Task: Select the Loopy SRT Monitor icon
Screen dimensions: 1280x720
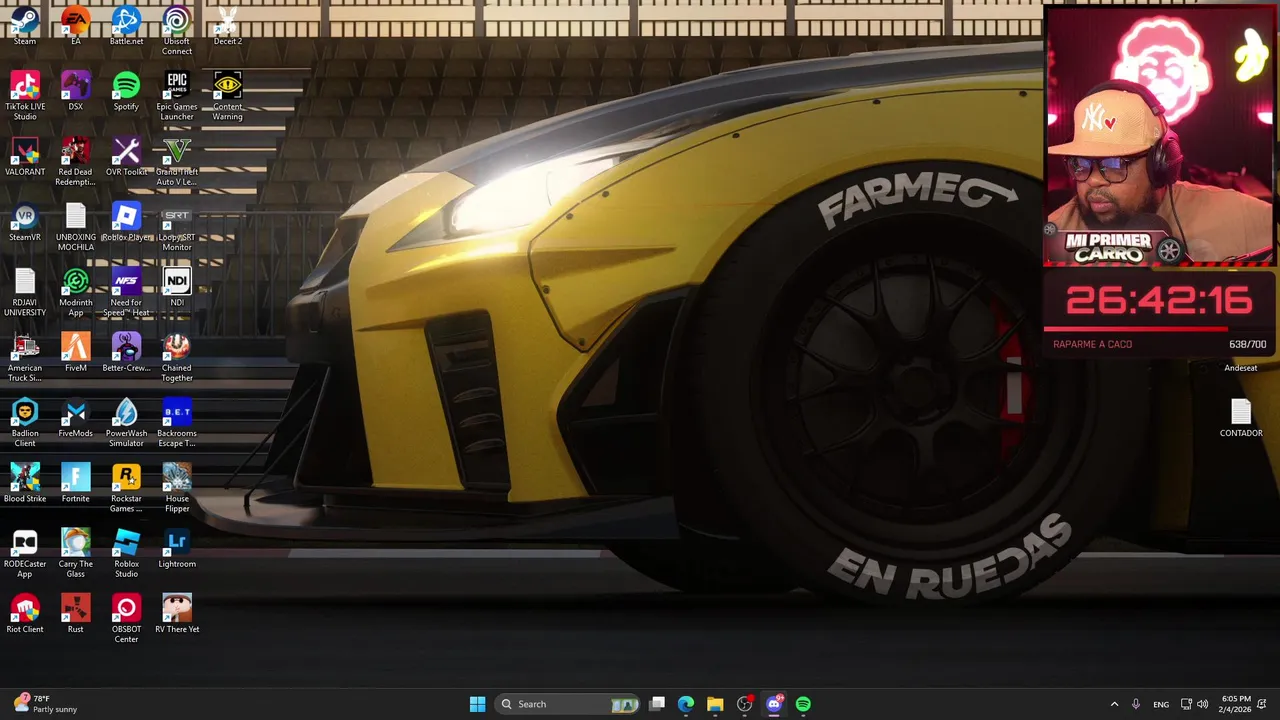Action: coord(177,227)
